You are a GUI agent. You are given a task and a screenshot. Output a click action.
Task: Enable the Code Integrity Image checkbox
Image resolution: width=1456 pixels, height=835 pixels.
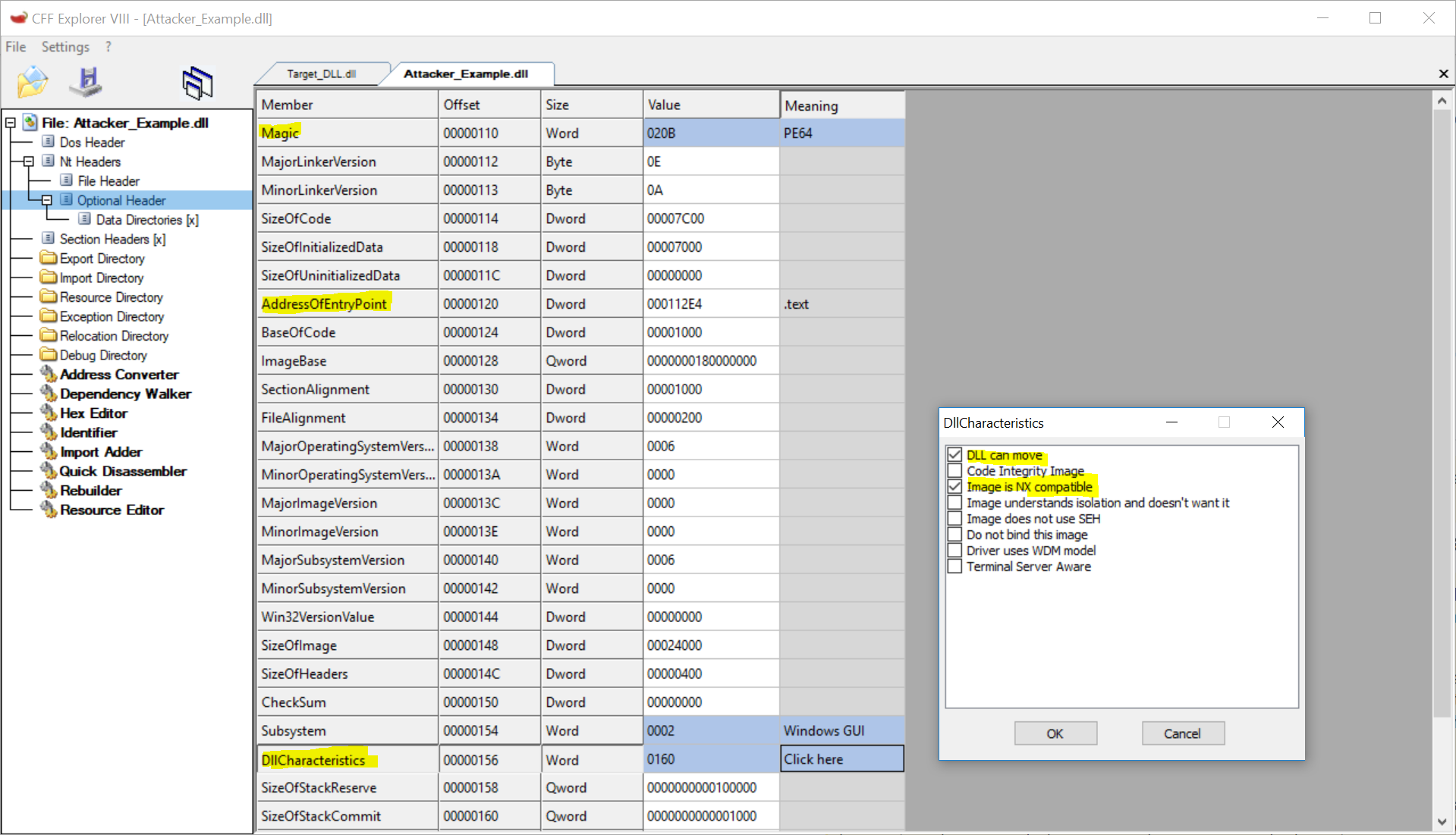pyautogui.click(x=954, y=471)
